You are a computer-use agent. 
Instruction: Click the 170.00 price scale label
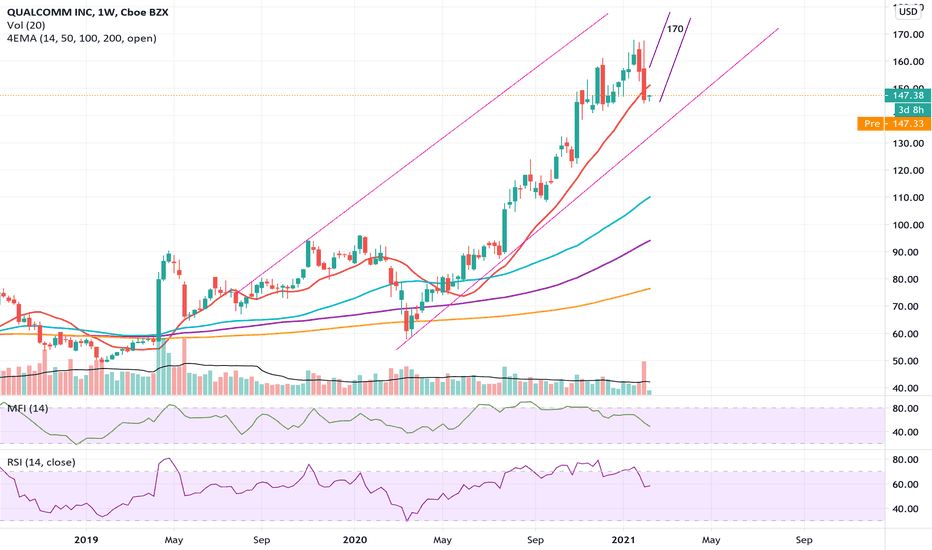pos(909,34)
